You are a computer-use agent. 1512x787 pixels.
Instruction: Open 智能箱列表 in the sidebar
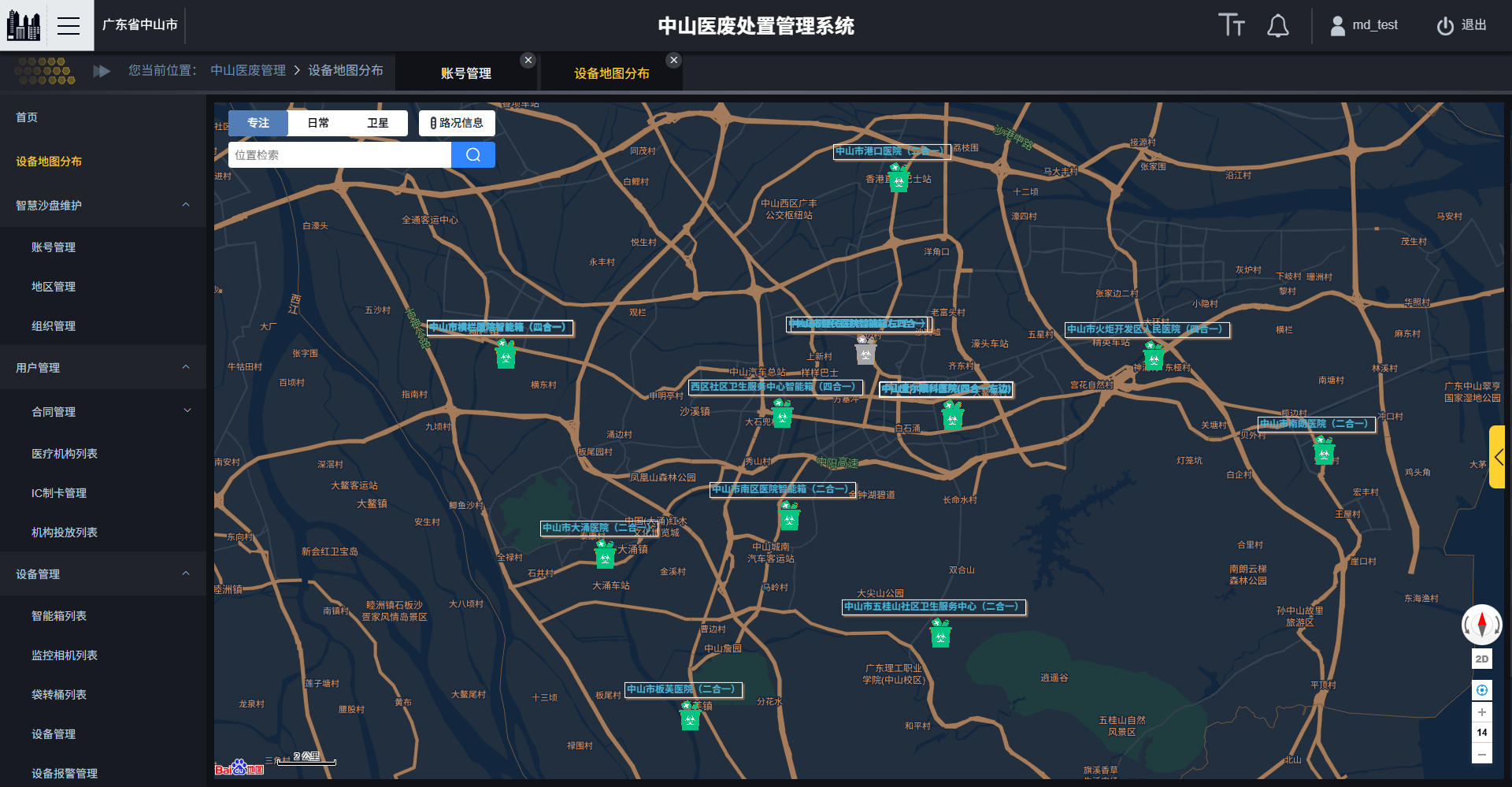[59, 616]
